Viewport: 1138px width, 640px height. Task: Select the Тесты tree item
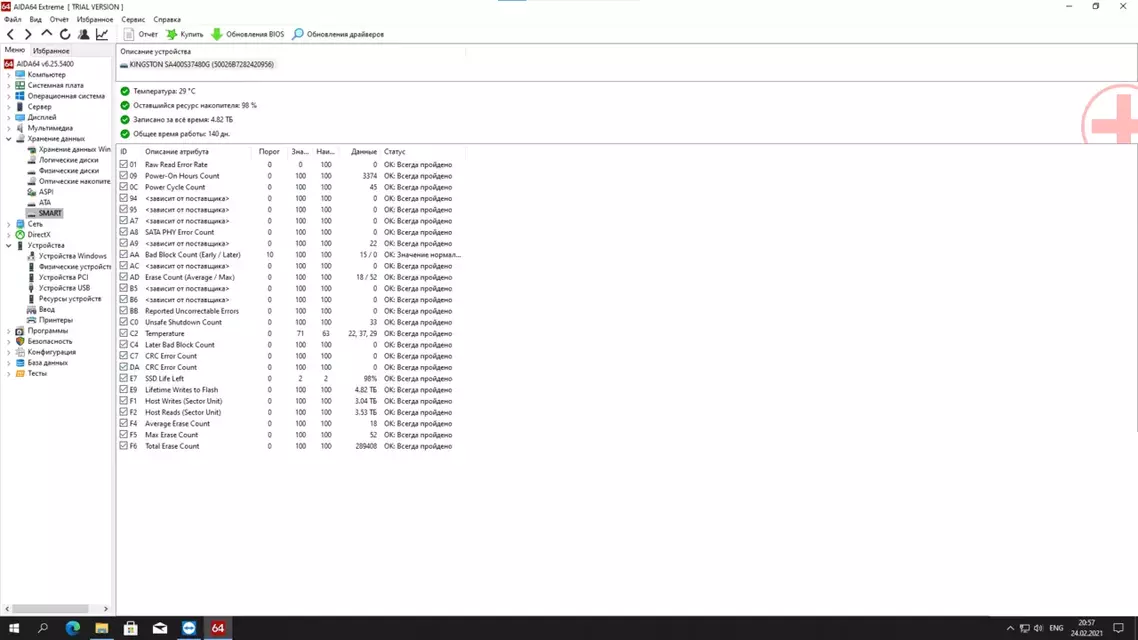click(x=37, y=374)
